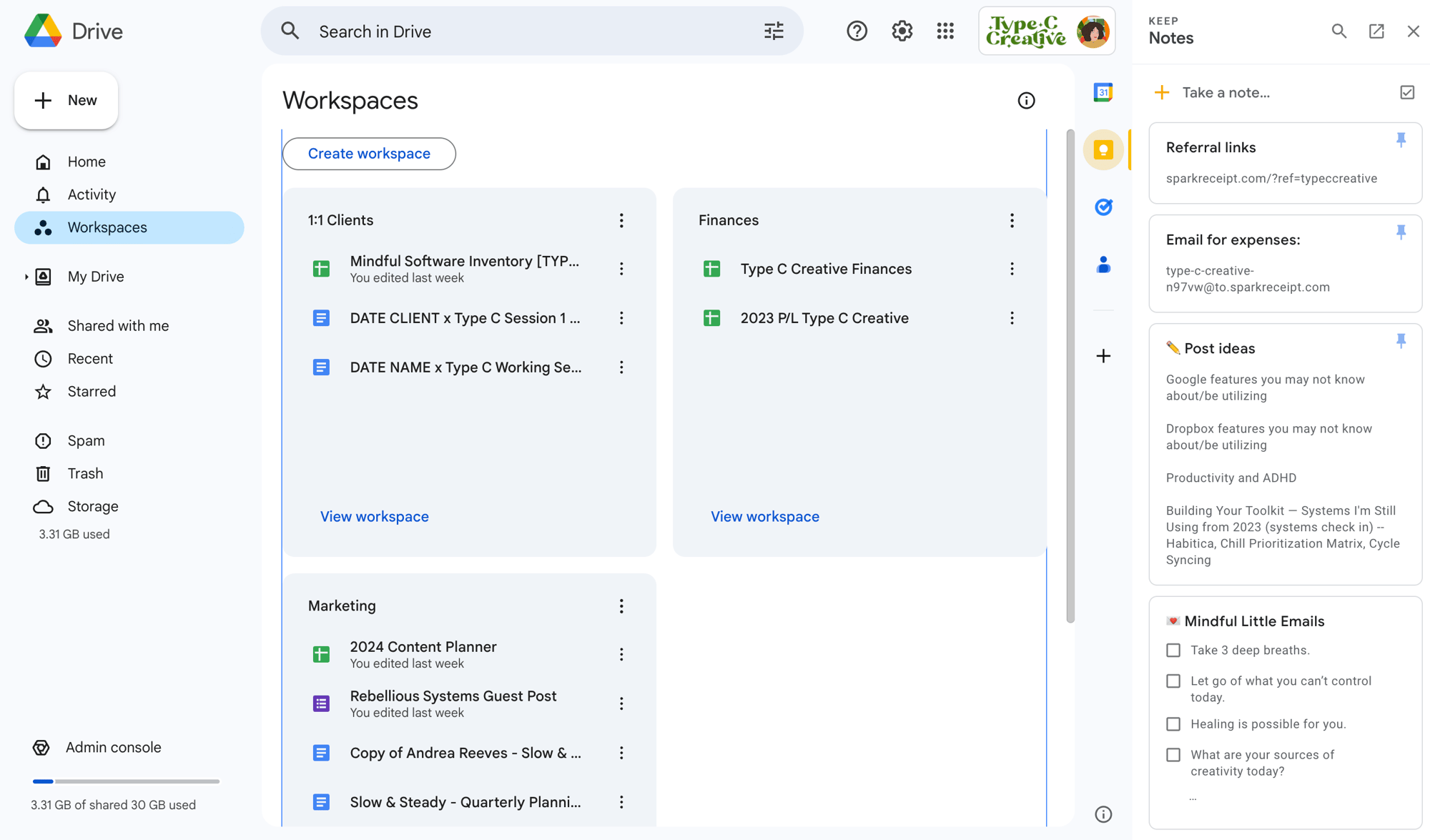This screenshot has width=1430, height=840.
Task: Expand the My Drive tree arrow
Action: [26, 277]
